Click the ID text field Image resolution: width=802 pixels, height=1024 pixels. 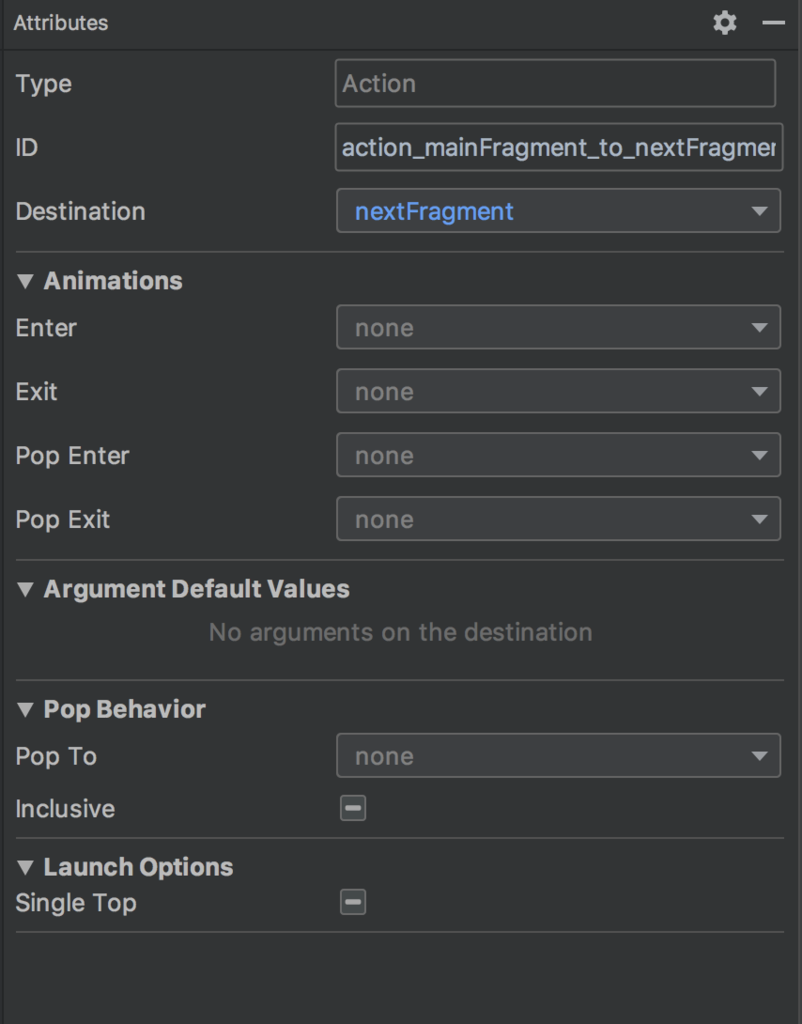(x=558, y=148)
